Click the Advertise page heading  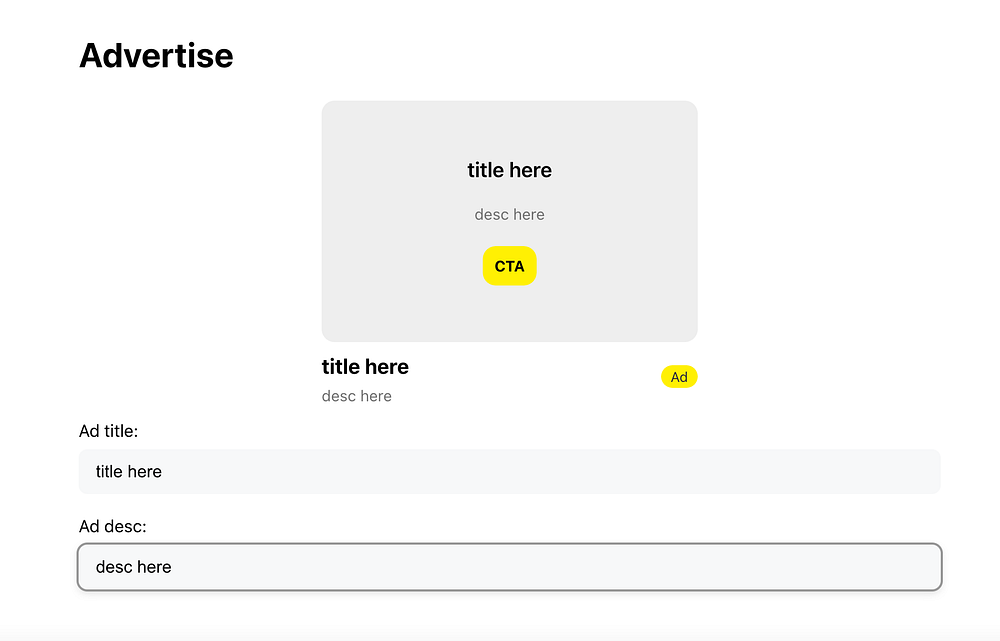coord(156,55)
